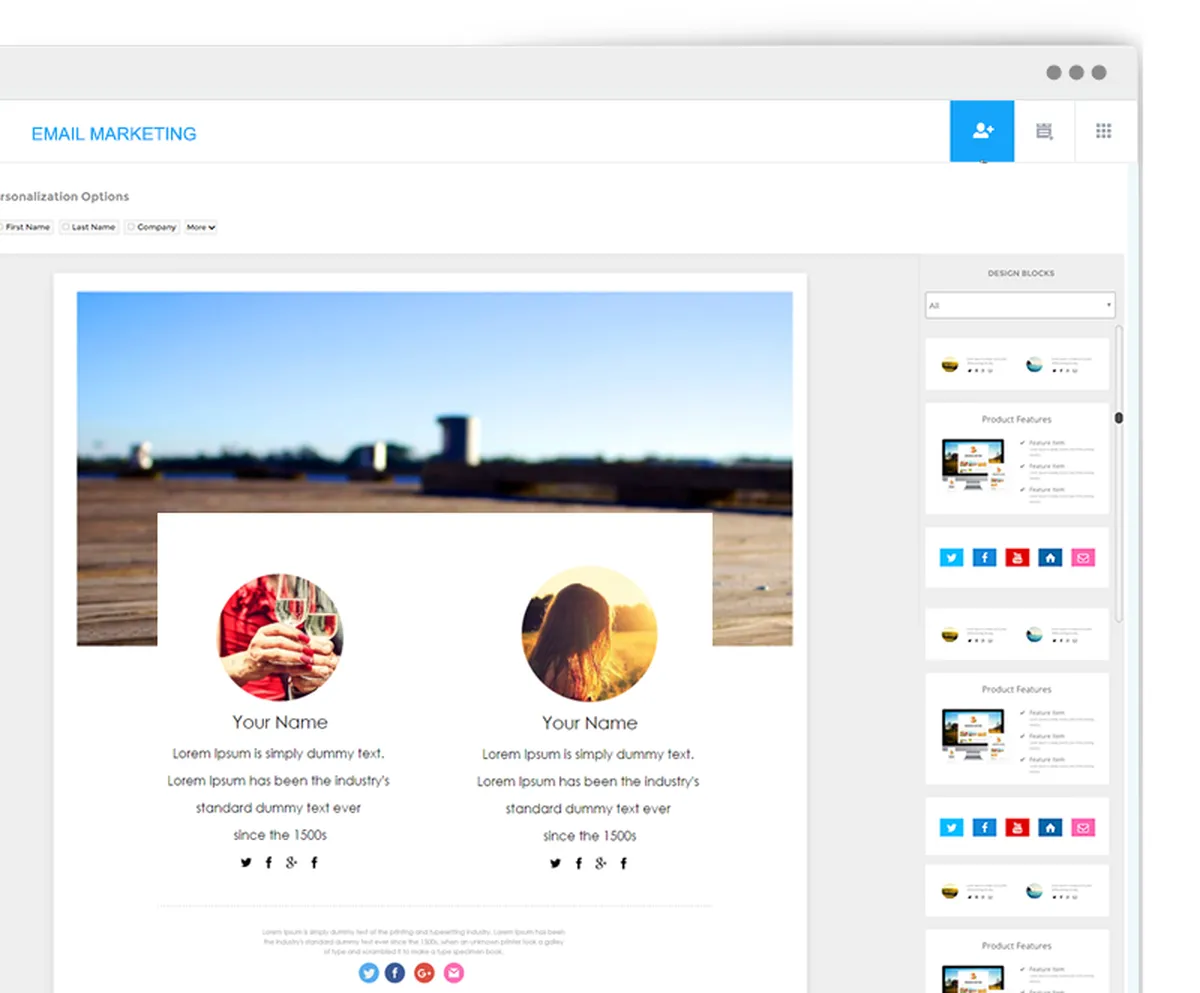This screenshot has height=993, width=1200.
Task: Click the Twitter bird under left profile
Action: click(x=246, y=862)
